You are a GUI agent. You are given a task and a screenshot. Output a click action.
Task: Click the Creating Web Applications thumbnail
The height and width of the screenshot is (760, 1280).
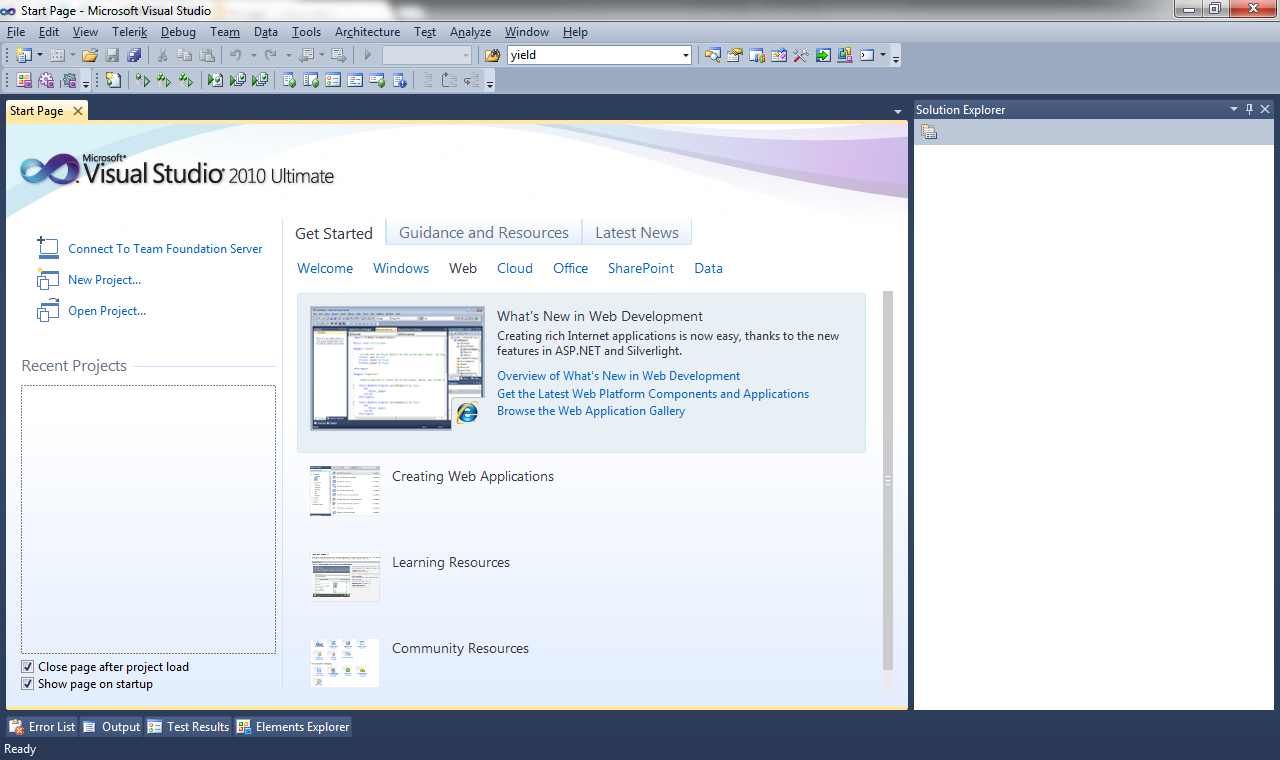(x=344, y=490)
